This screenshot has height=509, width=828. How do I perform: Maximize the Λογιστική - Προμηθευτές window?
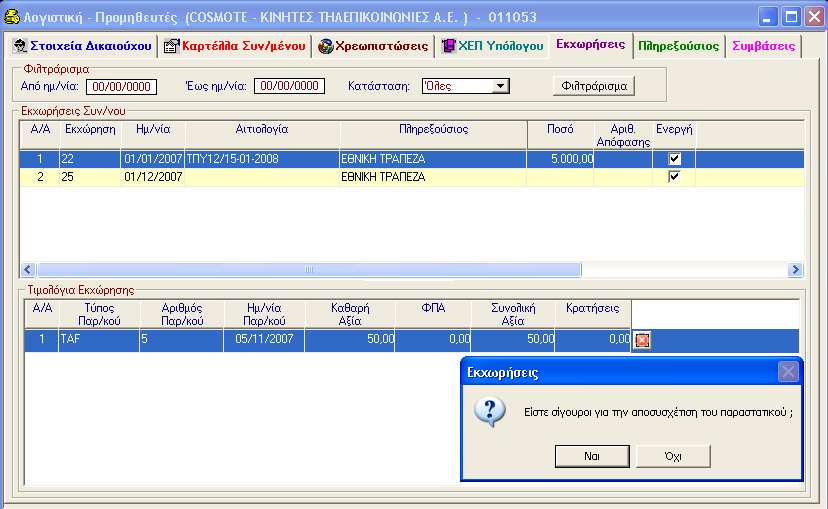tap(791, 17)
